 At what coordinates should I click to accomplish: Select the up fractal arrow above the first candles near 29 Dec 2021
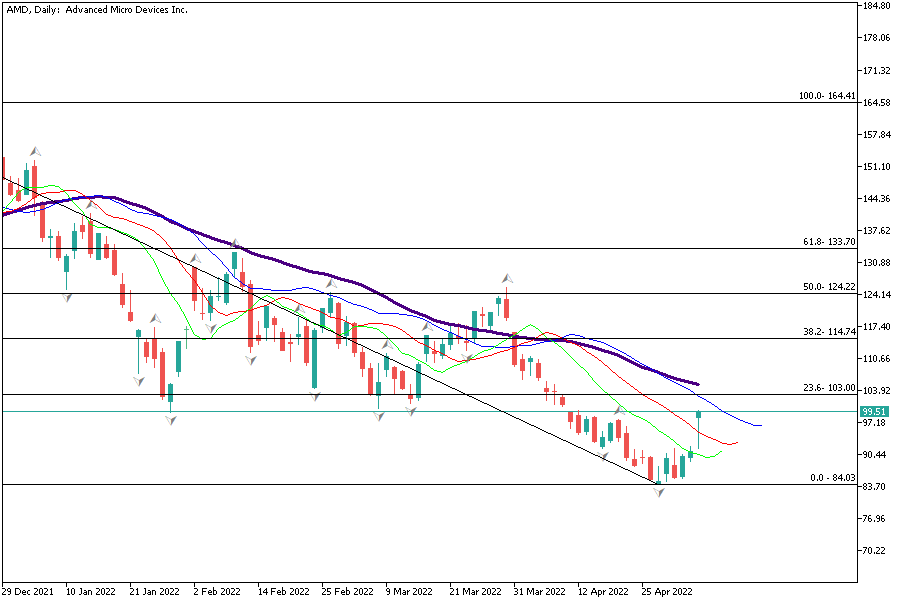(35, 150)
